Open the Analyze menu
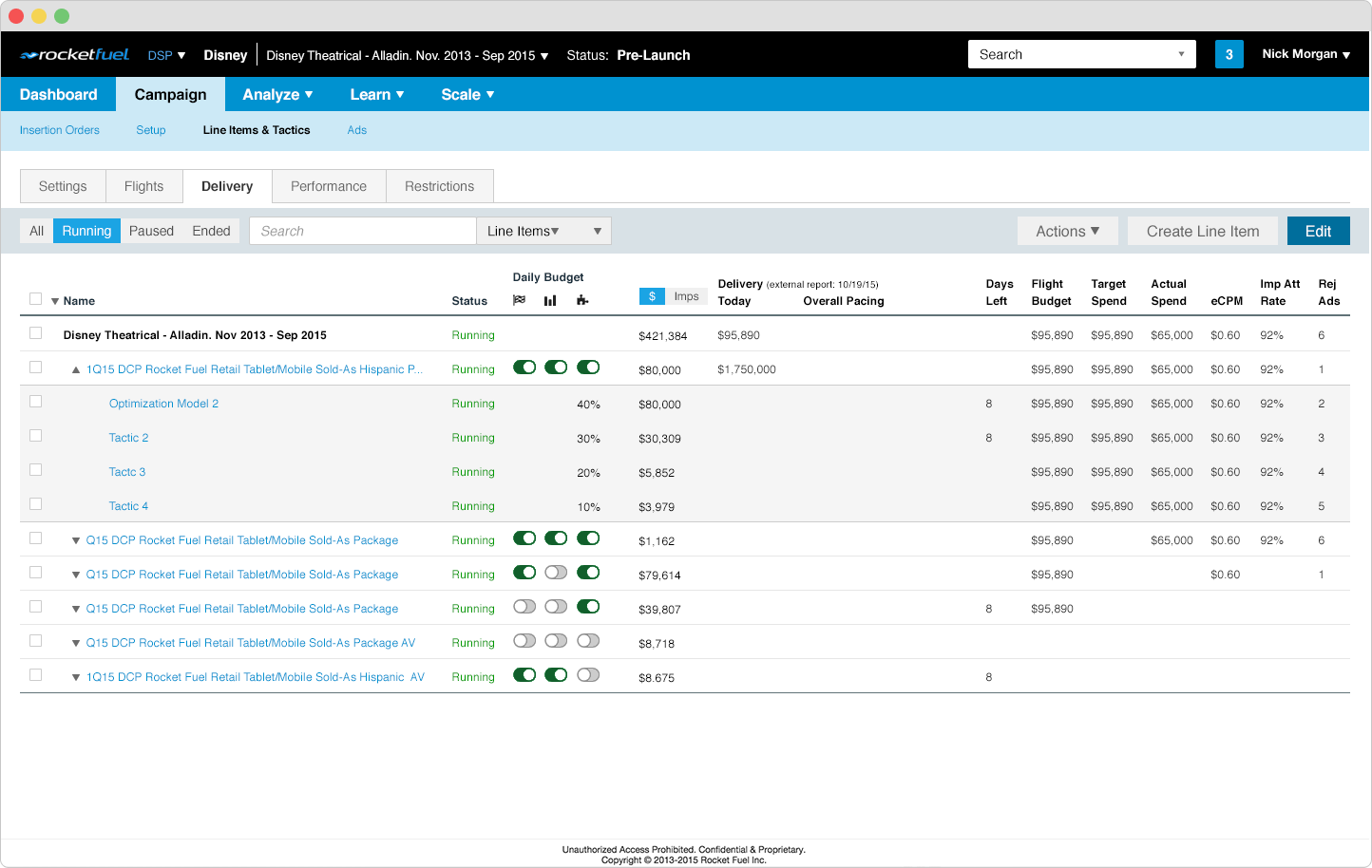Screen dimensions: 1372x868 tap(277, 94)
